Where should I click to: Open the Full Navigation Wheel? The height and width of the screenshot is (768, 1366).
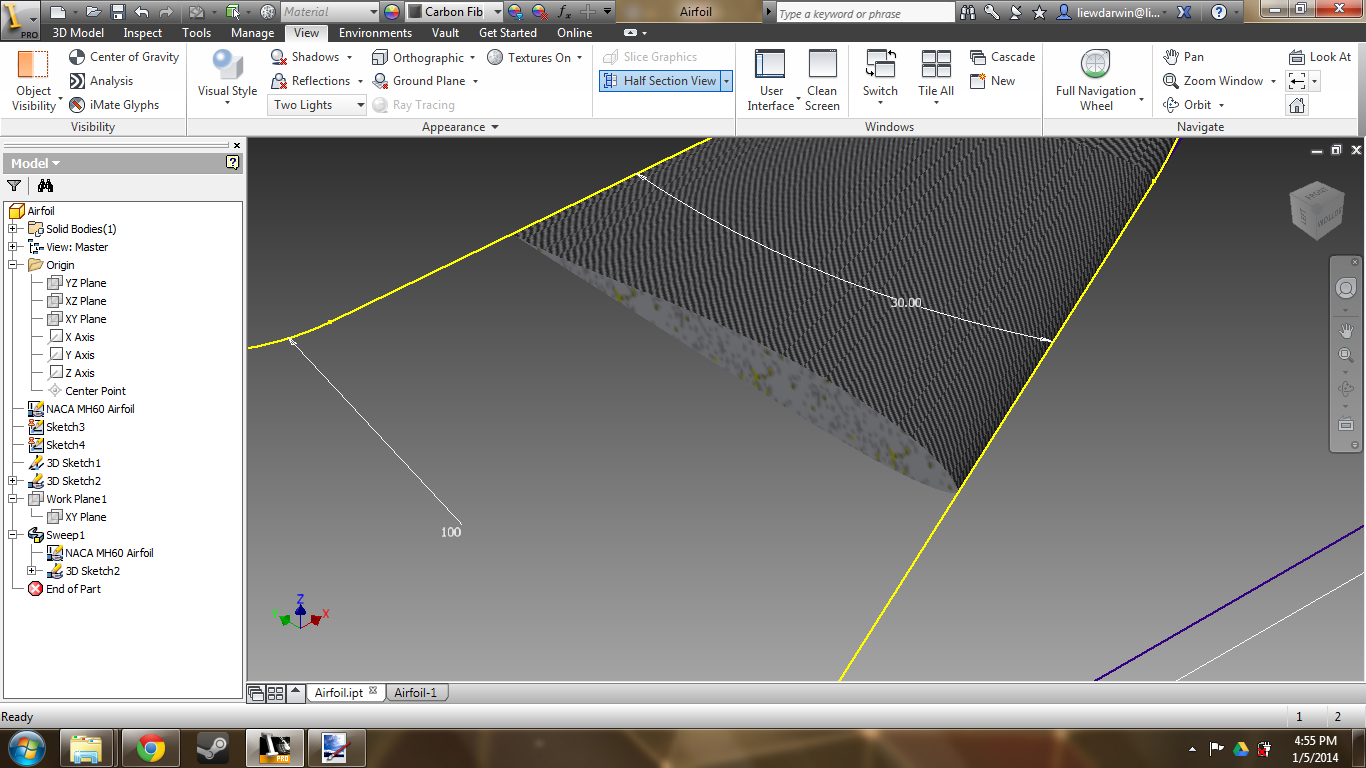pyautogui.click(x=1096, y=80)
